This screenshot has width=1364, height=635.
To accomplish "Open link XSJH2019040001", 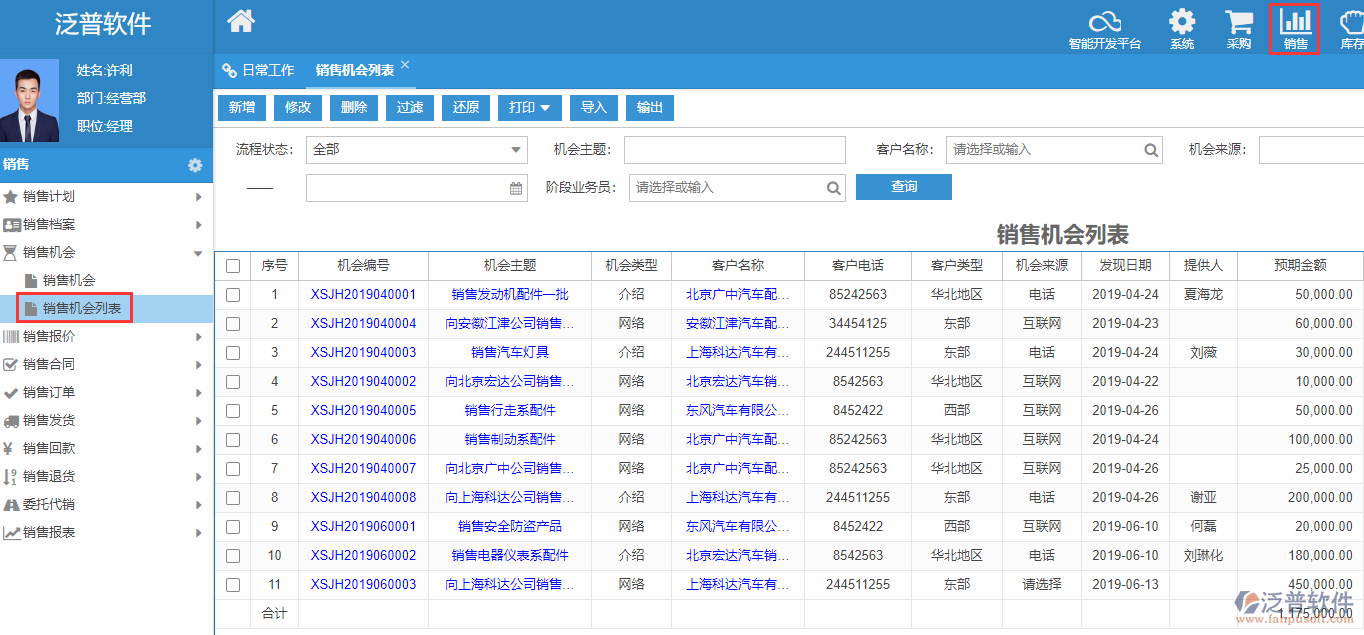I will coord(363,295).
